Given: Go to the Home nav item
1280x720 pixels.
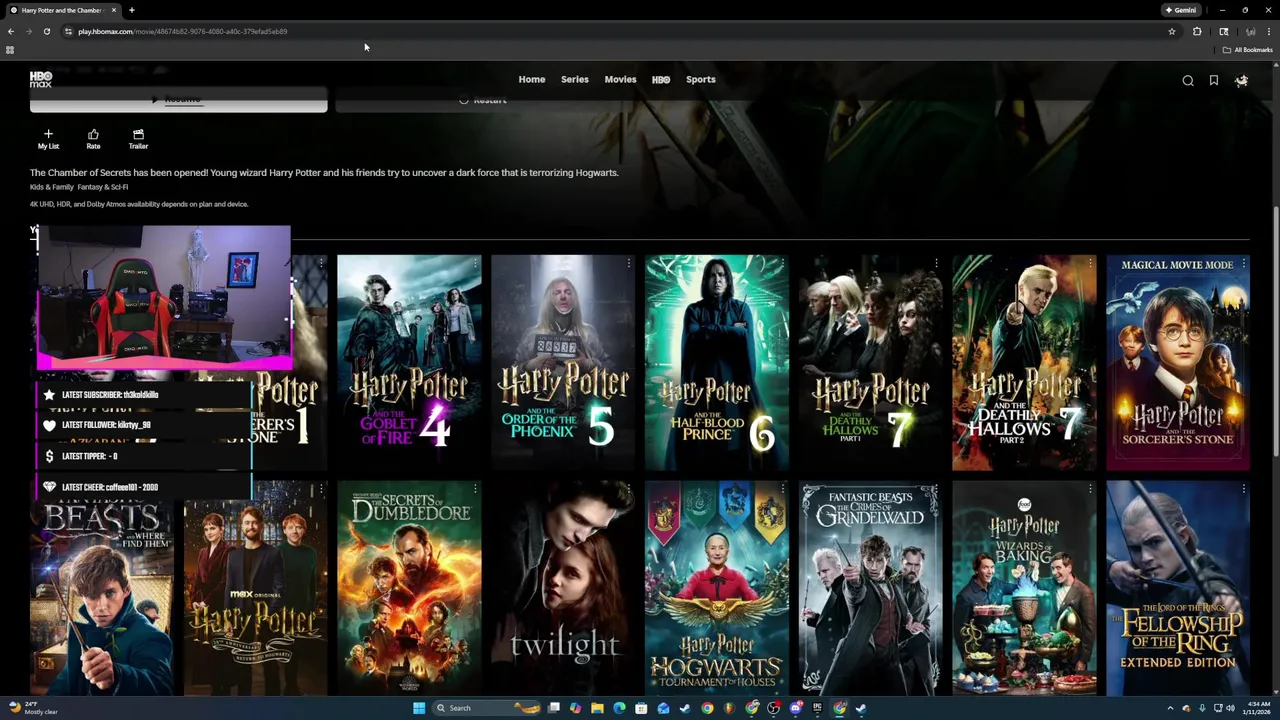Looking at the screenshot, I should pos(532,79).
